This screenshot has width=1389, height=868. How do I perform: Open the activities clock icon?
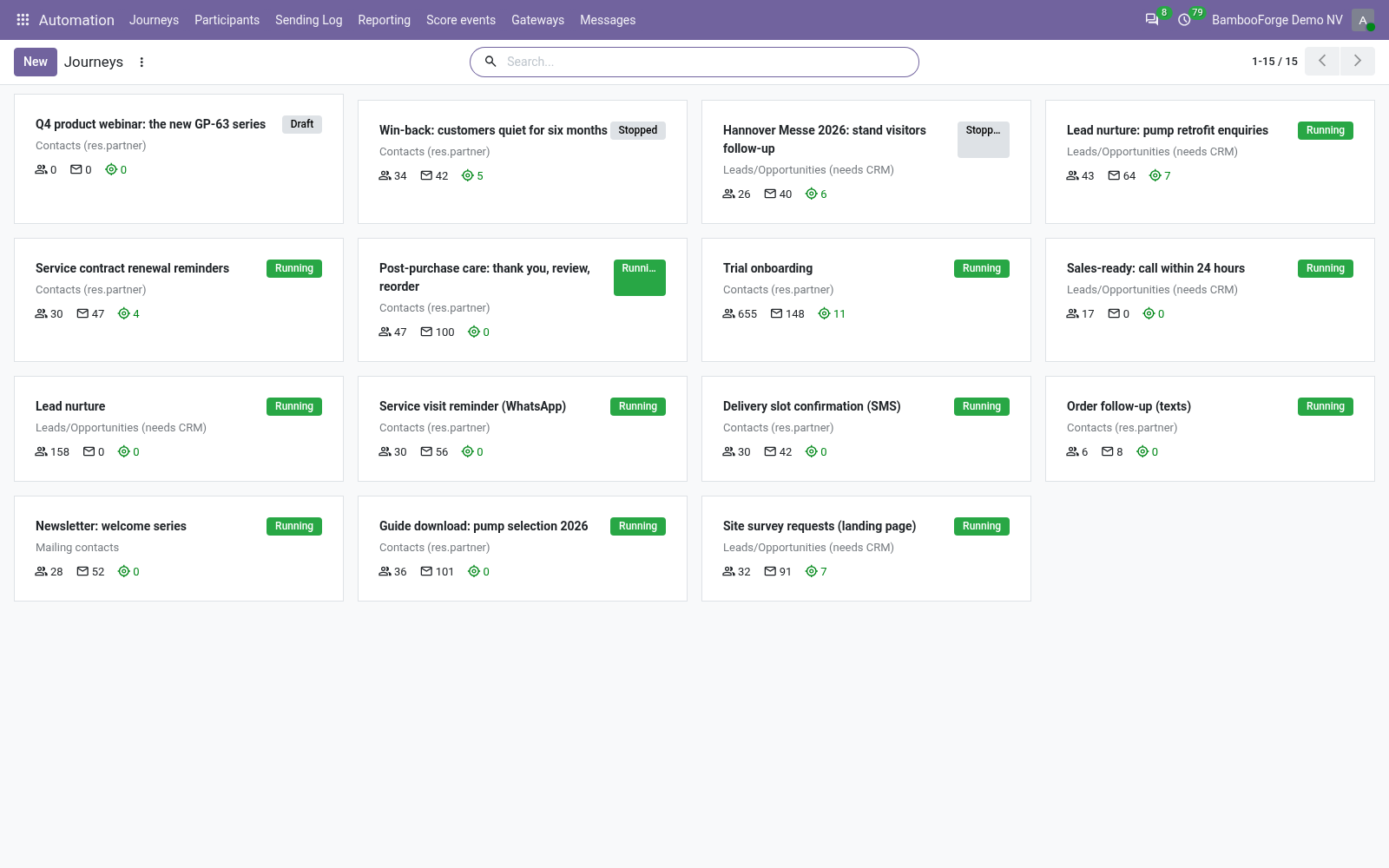(x=1184, y=20)
